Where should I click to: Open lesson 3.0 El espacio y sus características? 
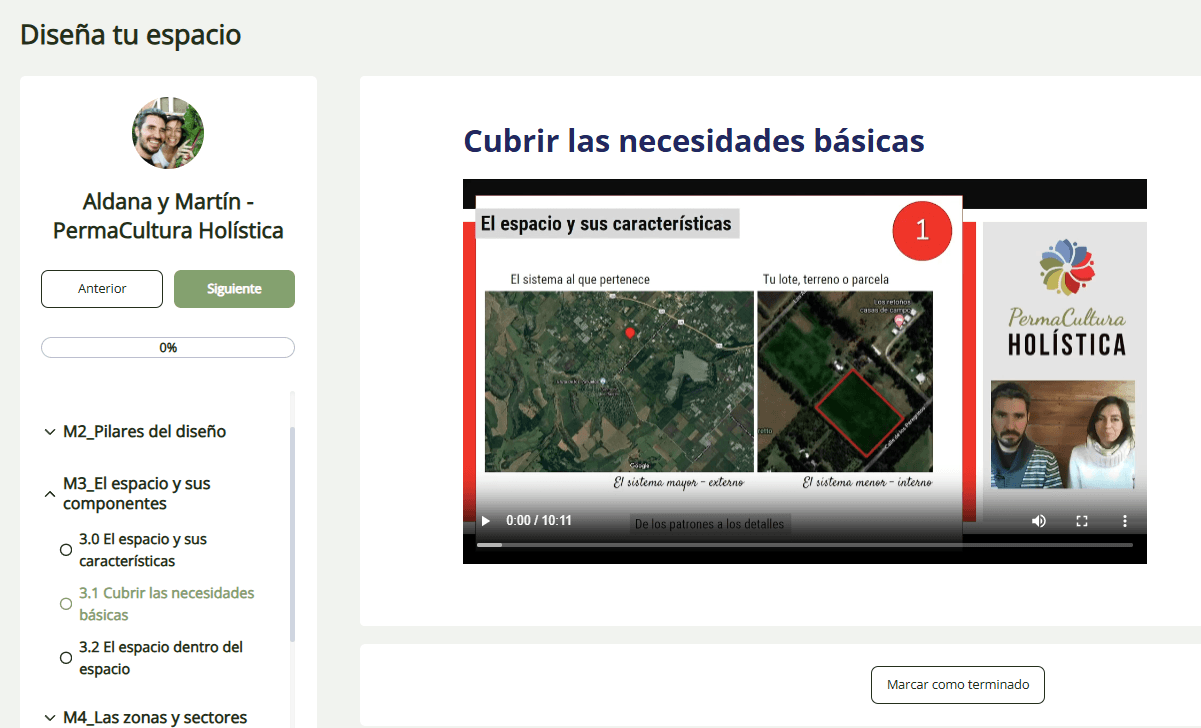[143, 550]
